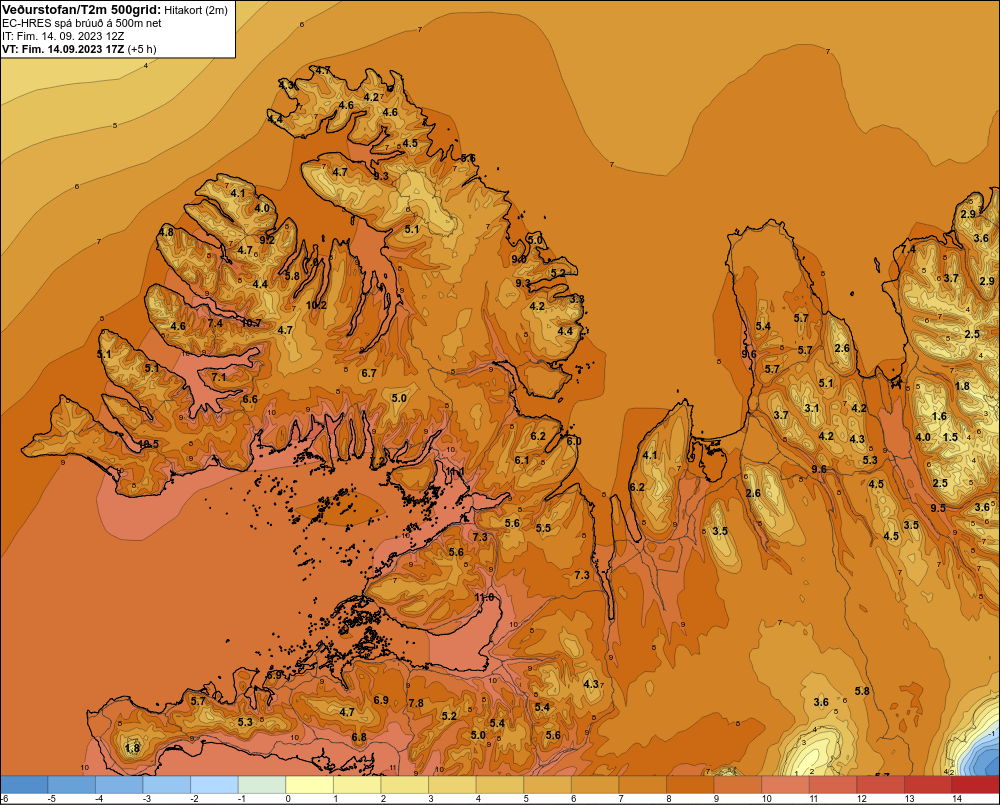Select the 'EC-HRES spá brúuð á 500m net' line
The image size is (1000, 805).
click(x=82, y=23)
